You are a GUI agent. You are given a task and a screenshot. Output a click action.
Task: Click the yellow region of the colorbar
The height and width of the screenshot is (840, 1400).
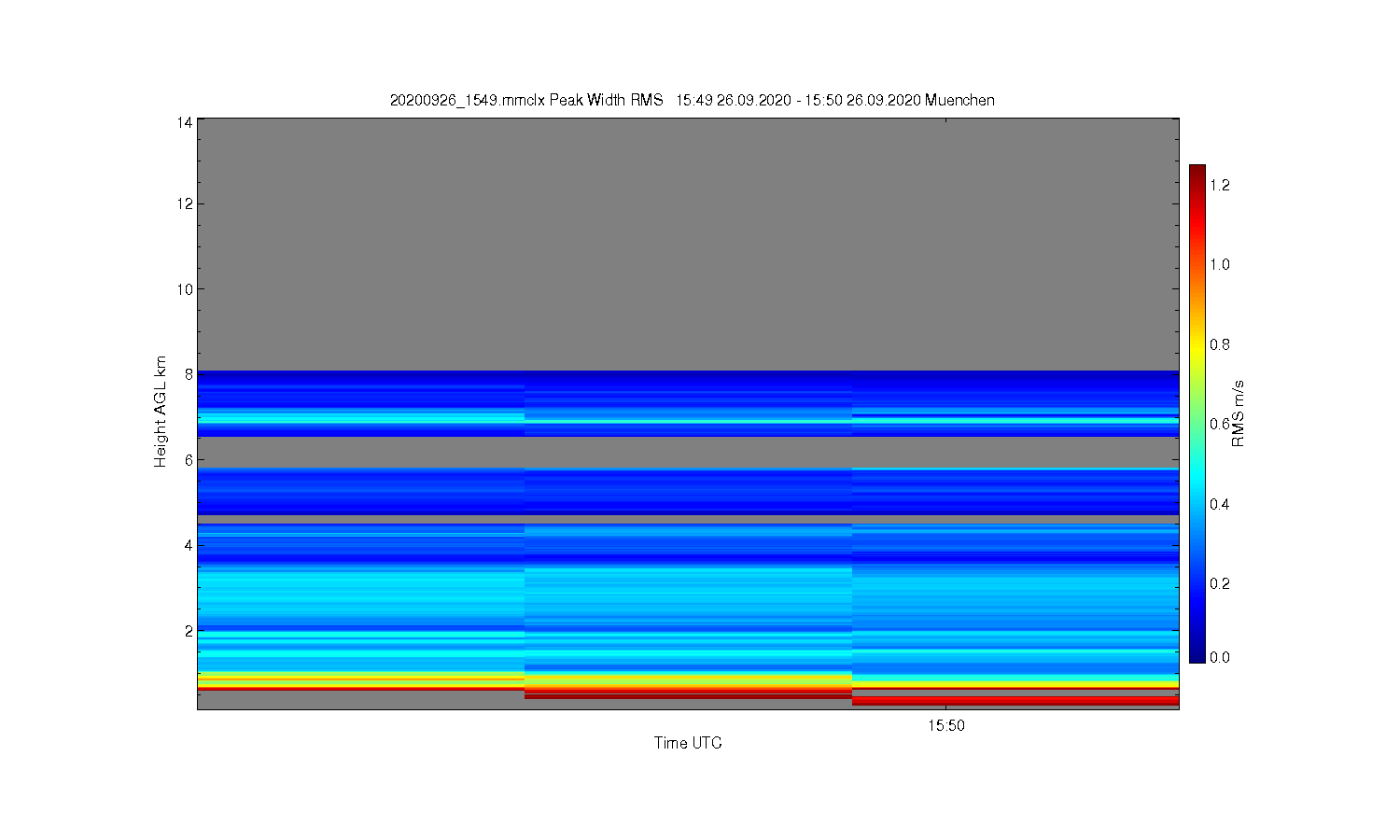pyautogui.click(x=1197, y=347)
